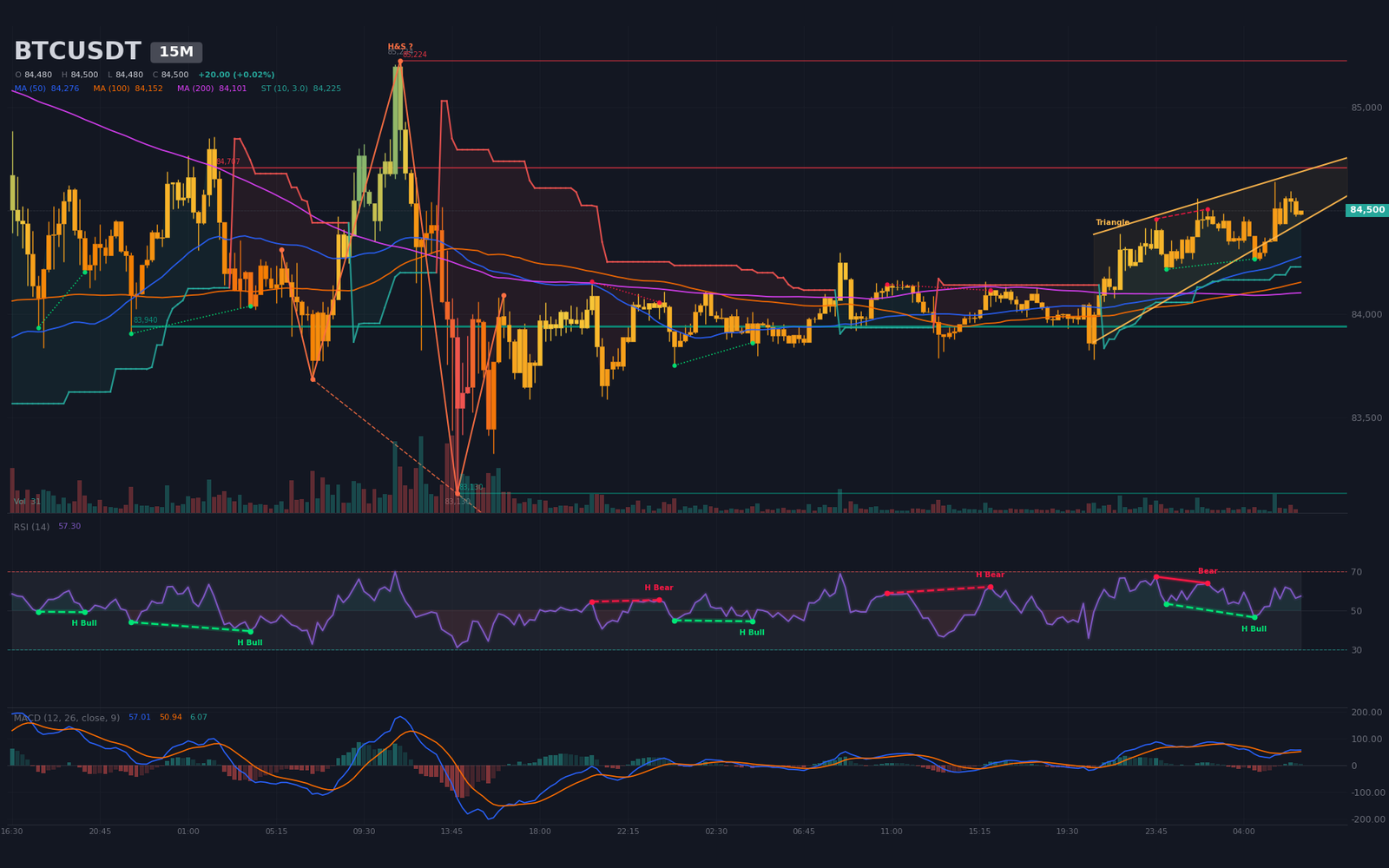Select the MA (100) indicator legend

click(x=128, y=89)
